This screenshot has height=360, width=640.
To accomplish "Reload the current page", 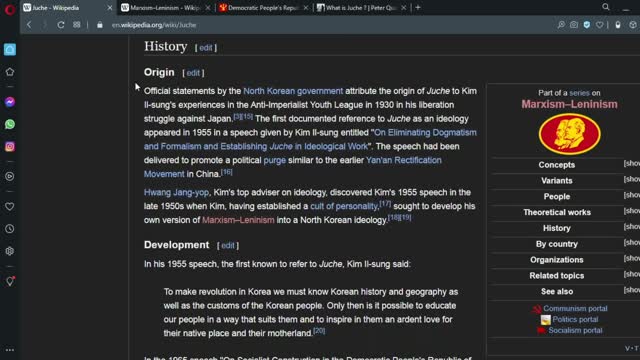I will coord(60,25).
